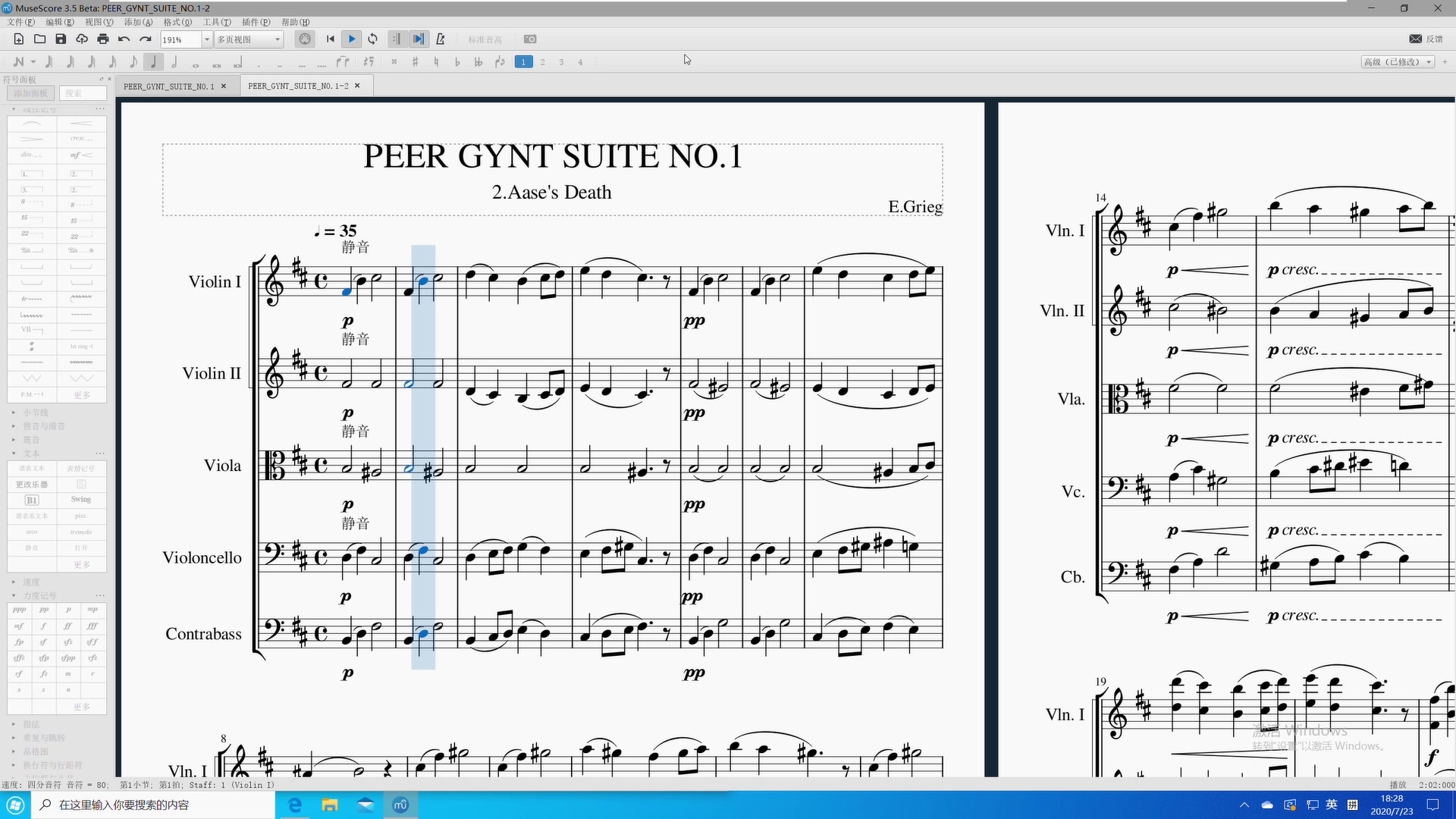This screenshot has width=1456, height=819.
Task: Apply double sharp accidental
Action: (394, 62)
